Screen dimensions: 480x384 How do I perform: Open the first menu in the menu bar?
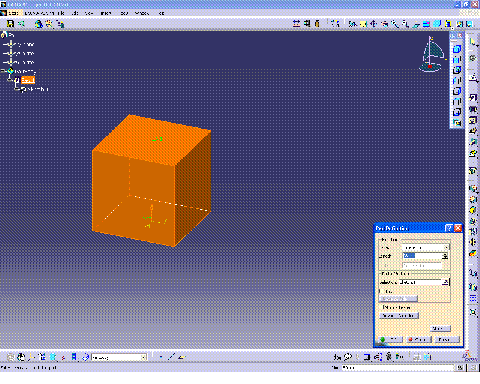(13, 13)
